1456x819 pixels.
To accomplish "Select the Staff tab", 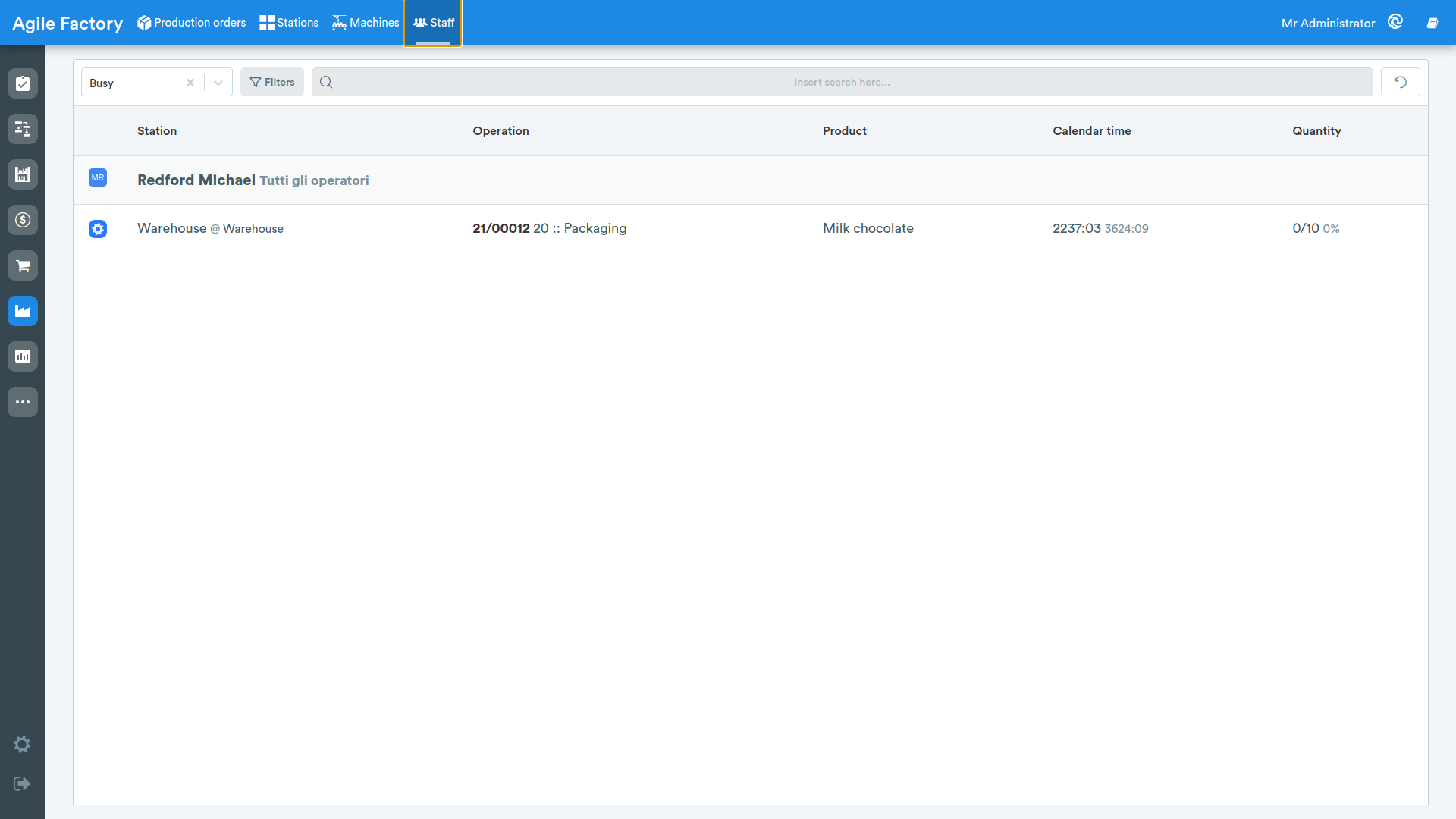I will pos(433,23).
